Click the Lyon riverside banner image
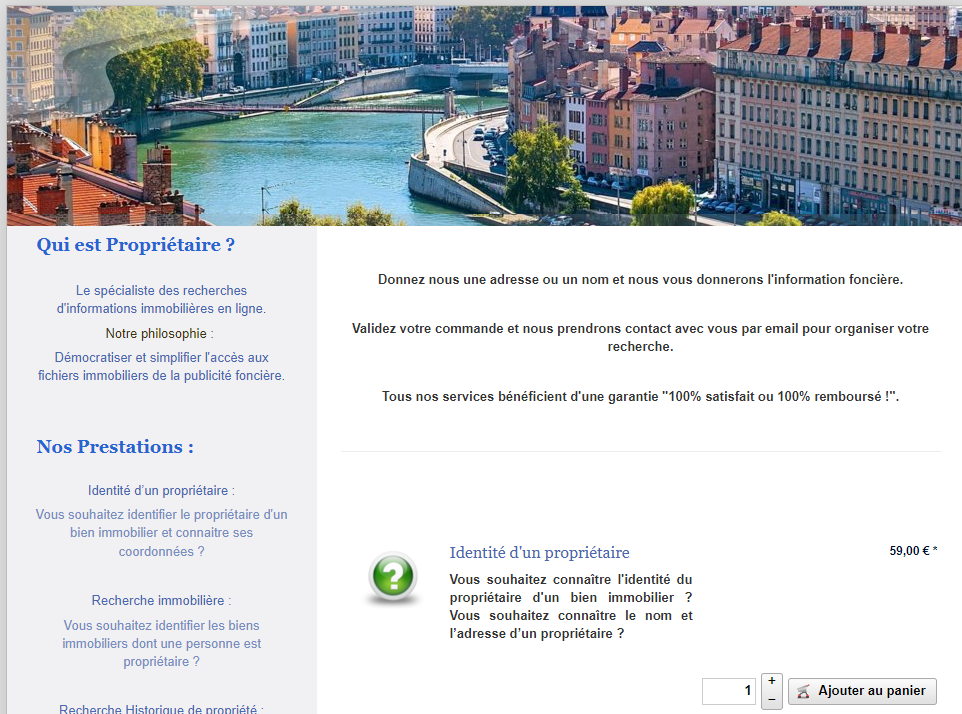The width and height of the screenshot is (962, 714). click(484, 116)
